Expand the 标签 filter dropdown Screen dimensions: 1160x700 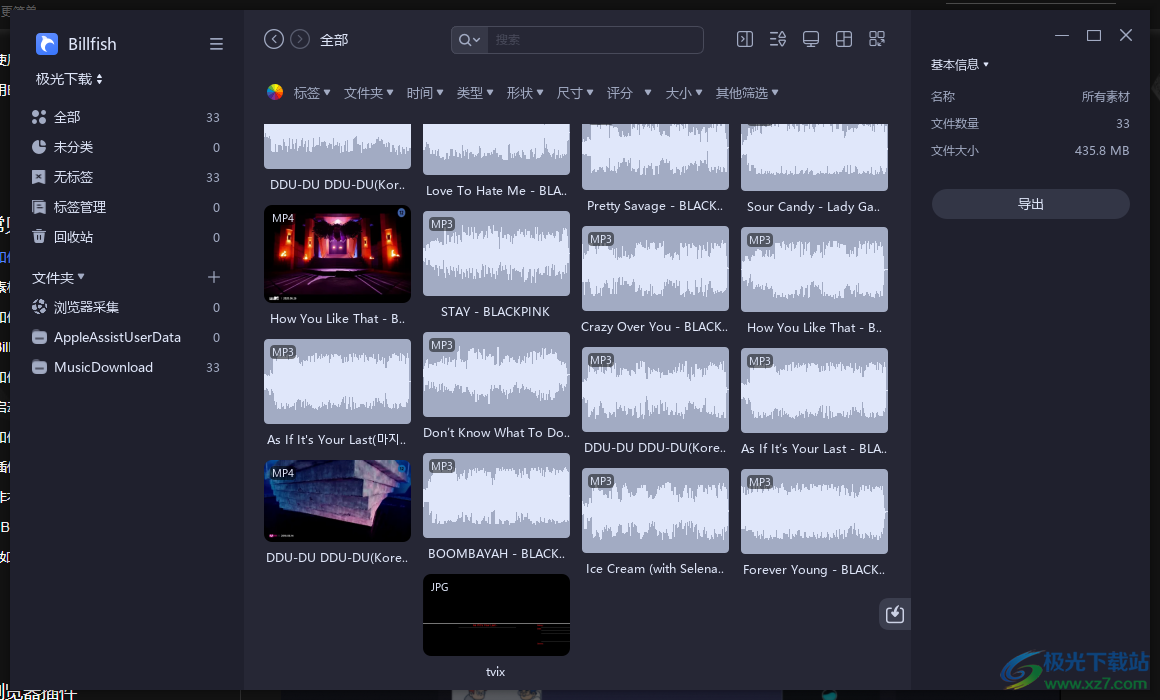pos(311,93)
